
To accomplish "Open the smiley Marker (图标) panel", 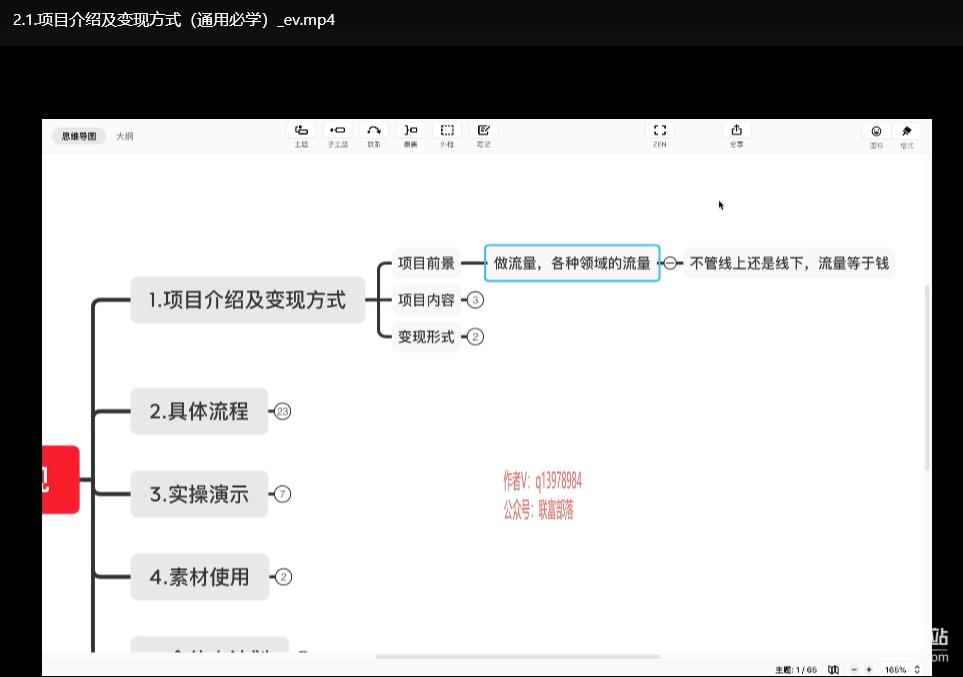I will [x=876, y=132].
